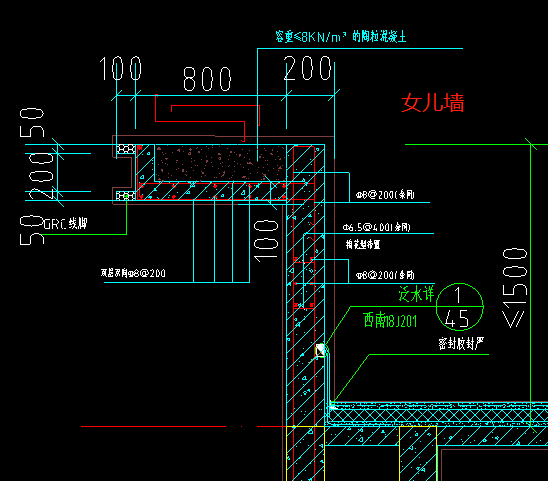Click the 'φ6.5@400(余同)' rebar label
Screen dimensions: 548x481
(377, 228)
